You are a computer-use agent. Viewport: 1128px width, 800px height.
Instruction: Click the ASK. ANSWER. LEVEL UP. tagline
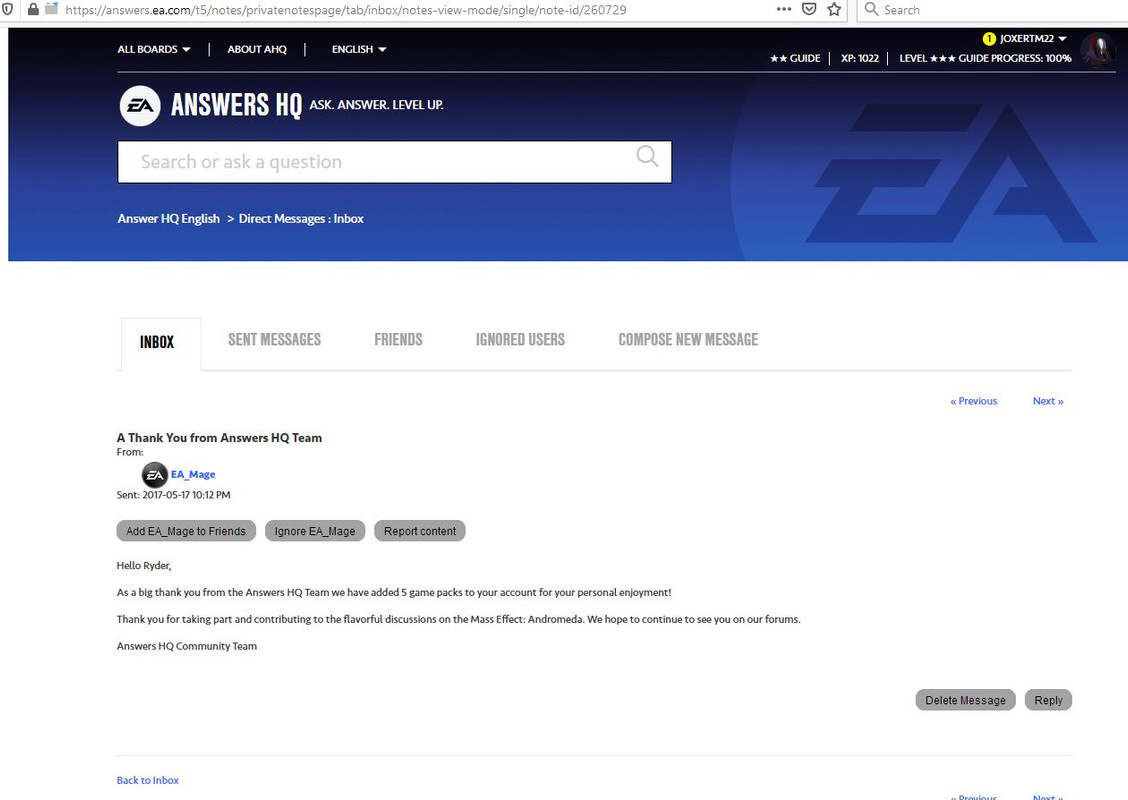point(376,105)
